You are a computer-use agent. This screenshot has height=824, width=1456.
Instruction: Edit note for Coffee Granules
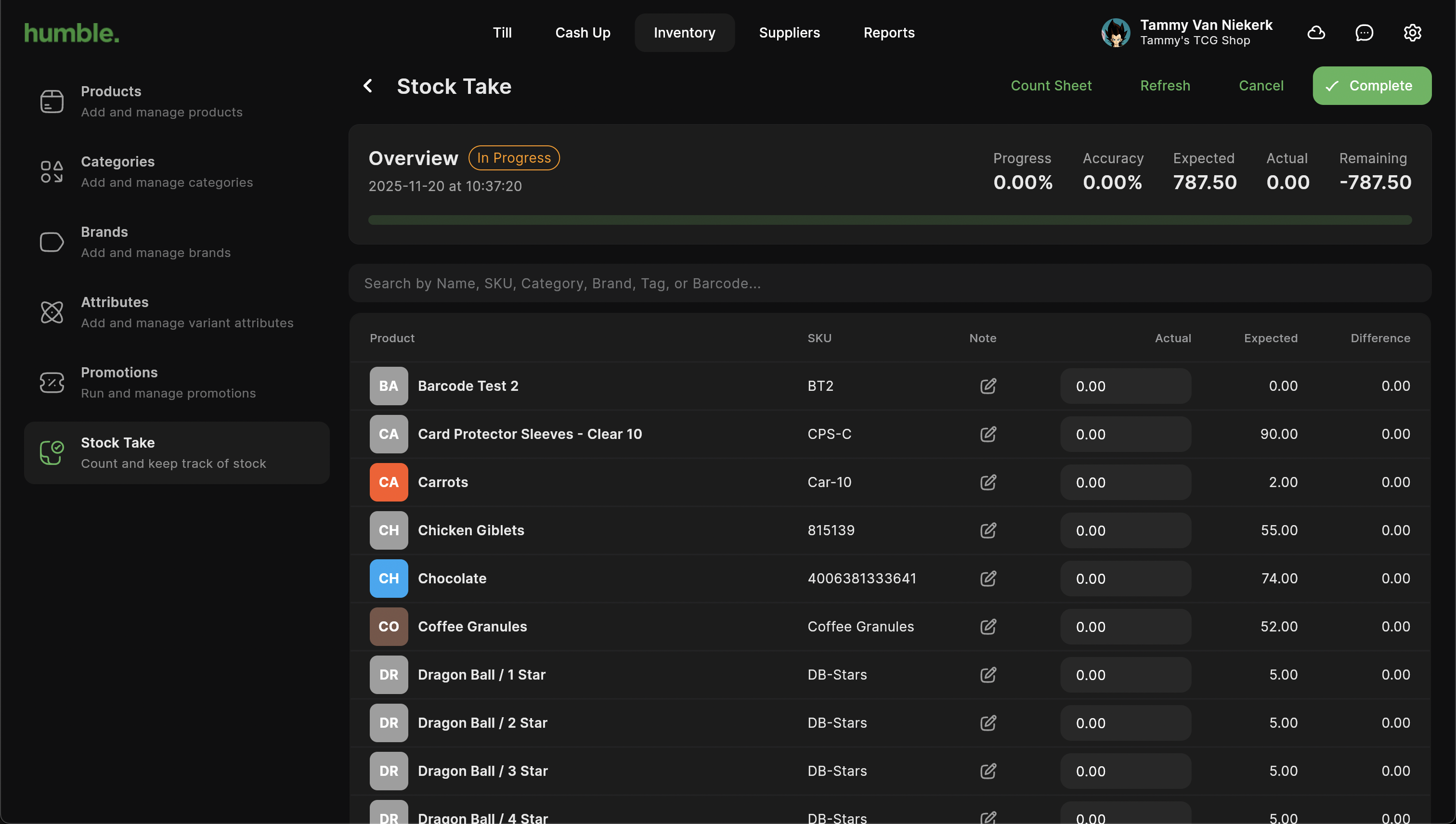(988, 627)
